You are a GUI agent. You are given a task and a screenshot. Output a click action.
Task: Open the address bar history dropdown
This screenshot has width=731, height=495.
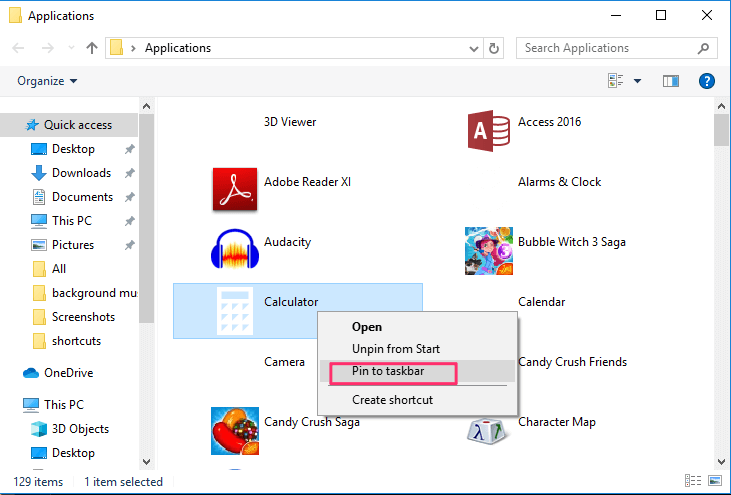point(474,48)
